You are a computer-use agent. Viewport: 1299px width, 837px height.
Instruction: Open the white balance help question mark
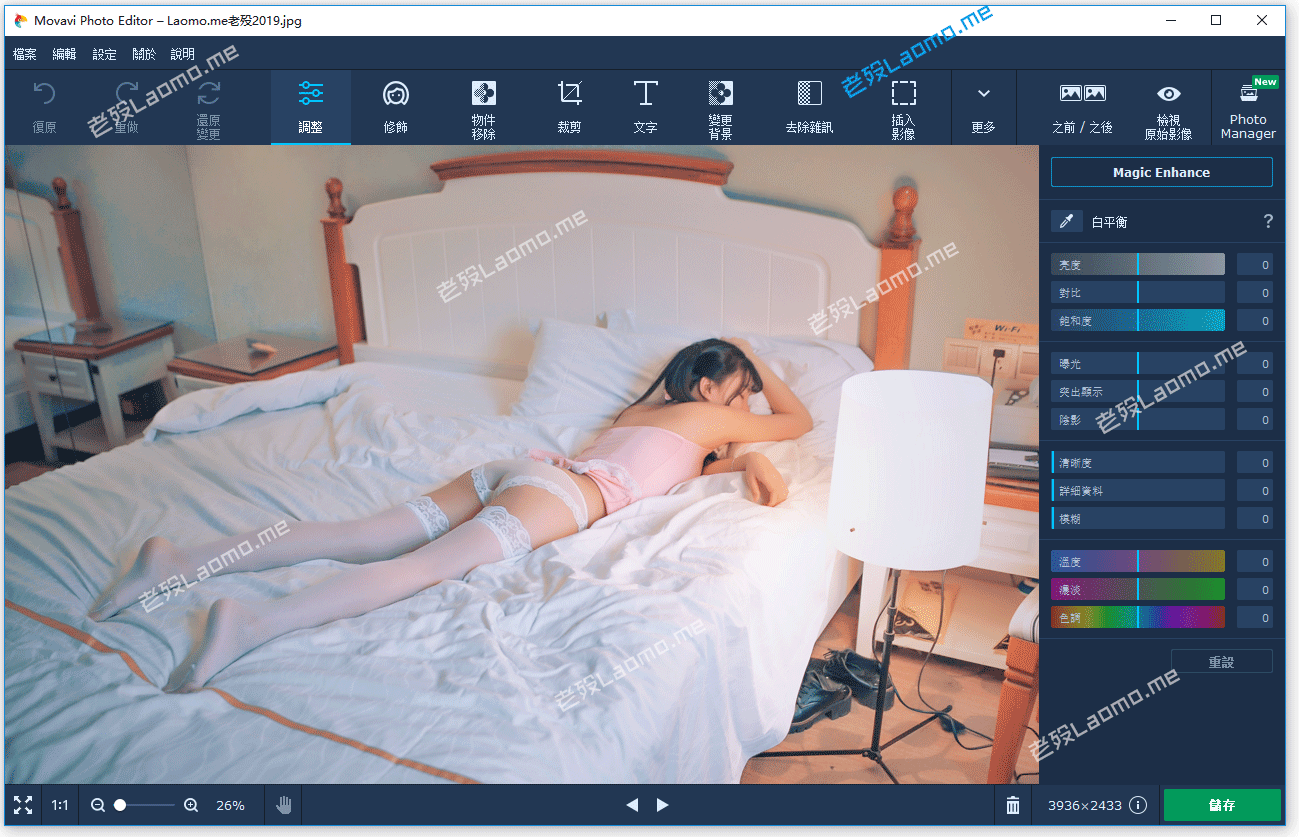pos(1268,221)
